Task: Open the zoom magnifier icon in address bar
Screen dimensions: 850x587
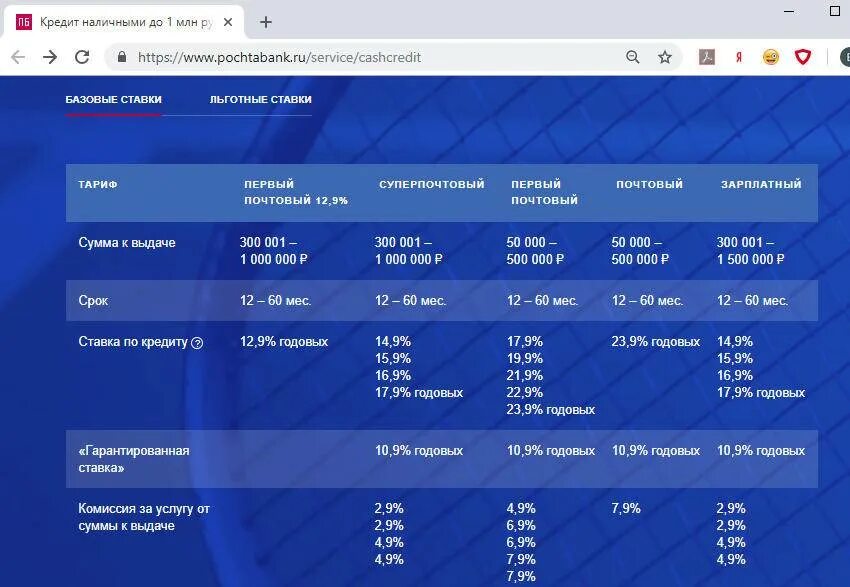Action: [632, 57]
